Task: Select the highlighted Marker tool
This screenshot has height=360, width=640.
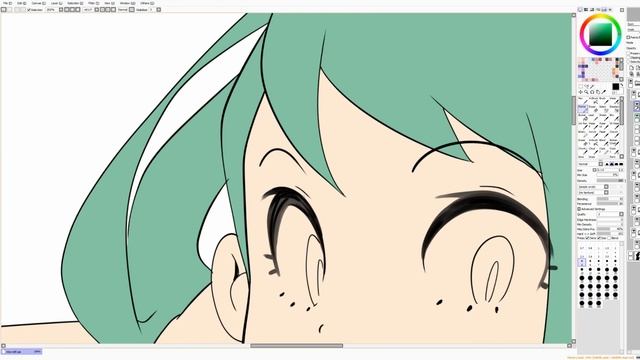Action: point(583,109)
